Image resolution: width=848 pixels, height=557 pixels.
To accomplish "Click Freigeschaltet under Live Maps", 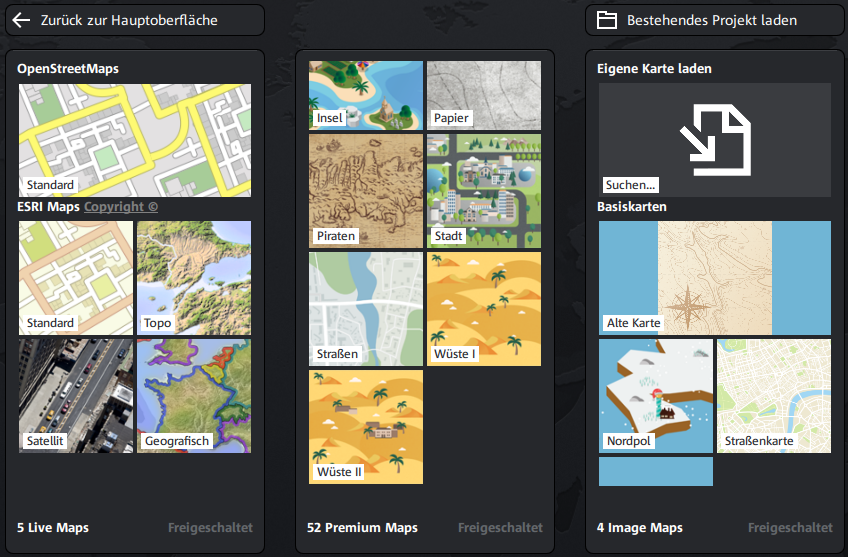I will click(x=210, y=528).
